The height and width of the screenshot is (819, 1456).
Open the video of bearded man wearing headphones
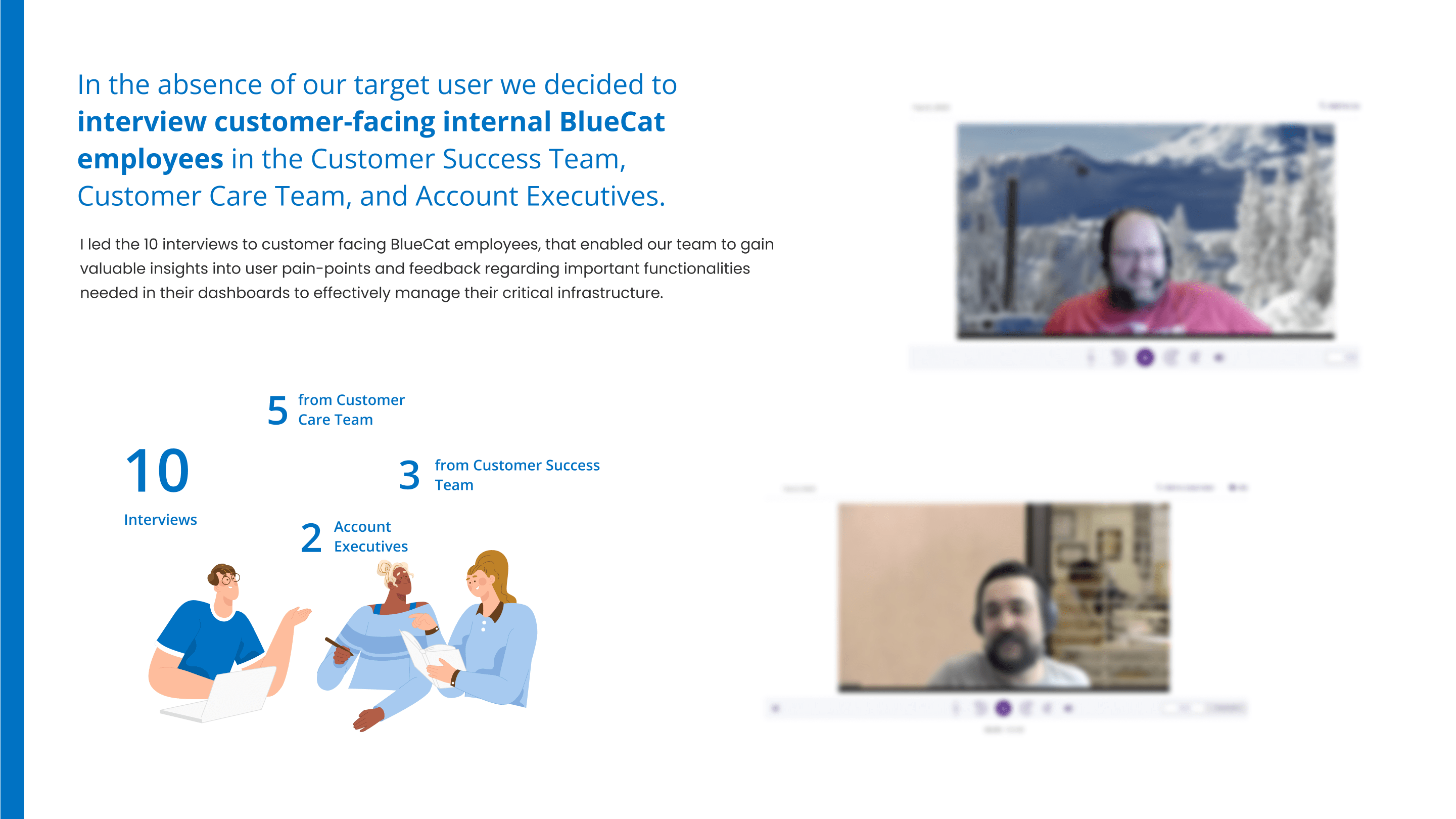(1004, 597)
